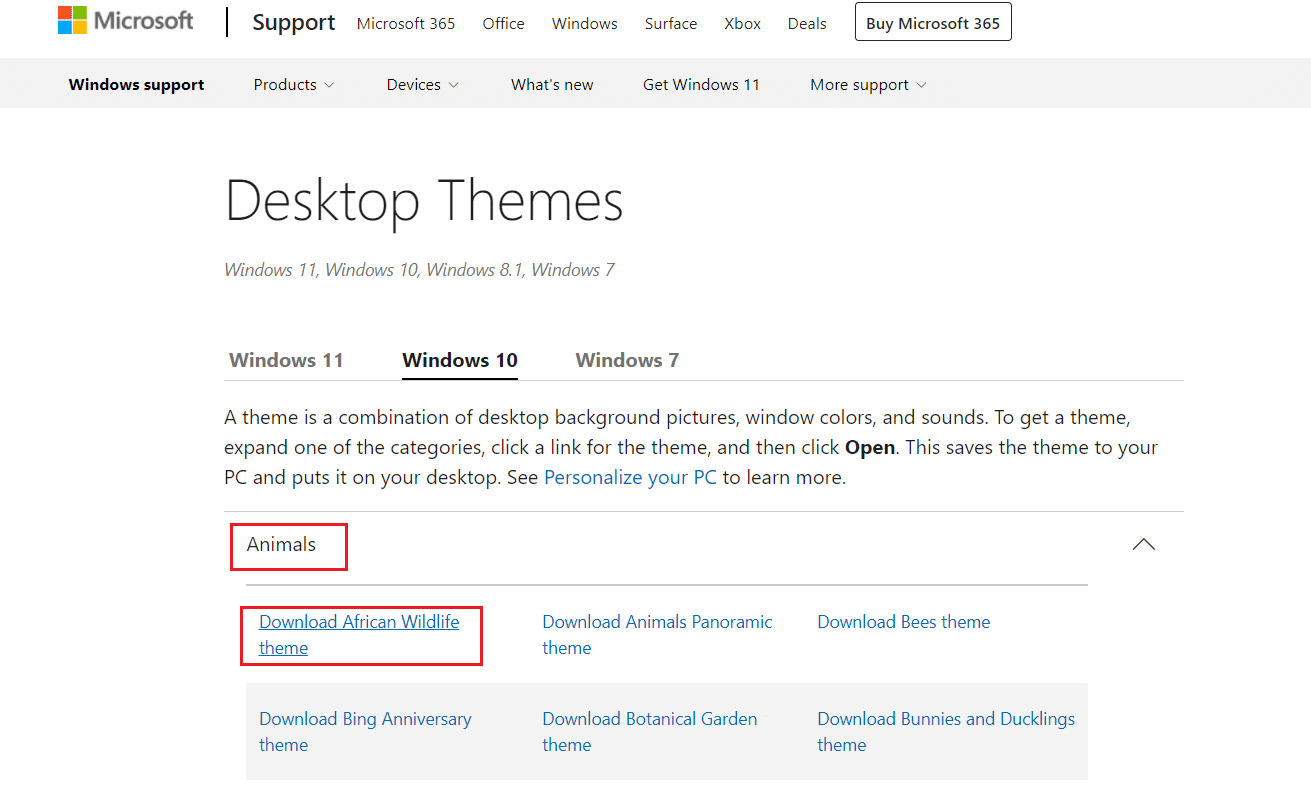Open the More support dropdown

point(866,84)
